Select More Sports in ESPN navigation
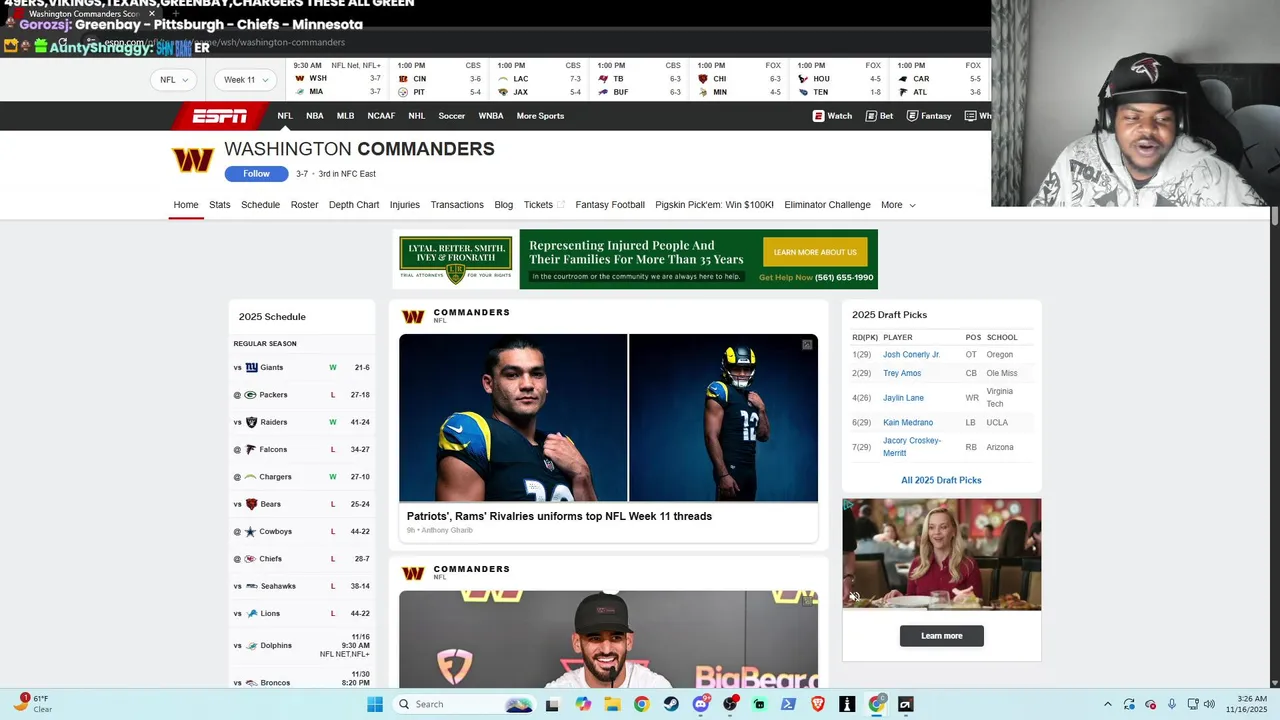The image size is (1280, 720). tap(540, 116)
